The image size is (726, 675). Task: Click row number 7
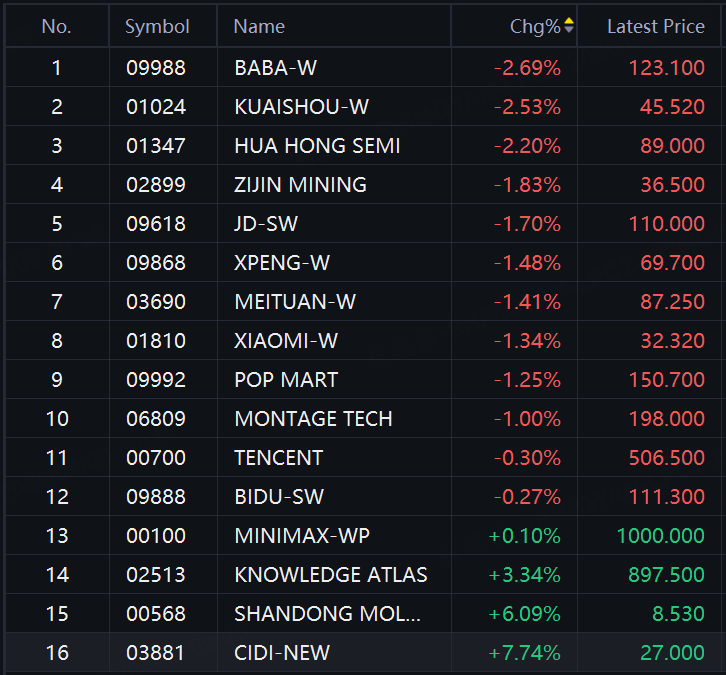[x=57, y=302]
